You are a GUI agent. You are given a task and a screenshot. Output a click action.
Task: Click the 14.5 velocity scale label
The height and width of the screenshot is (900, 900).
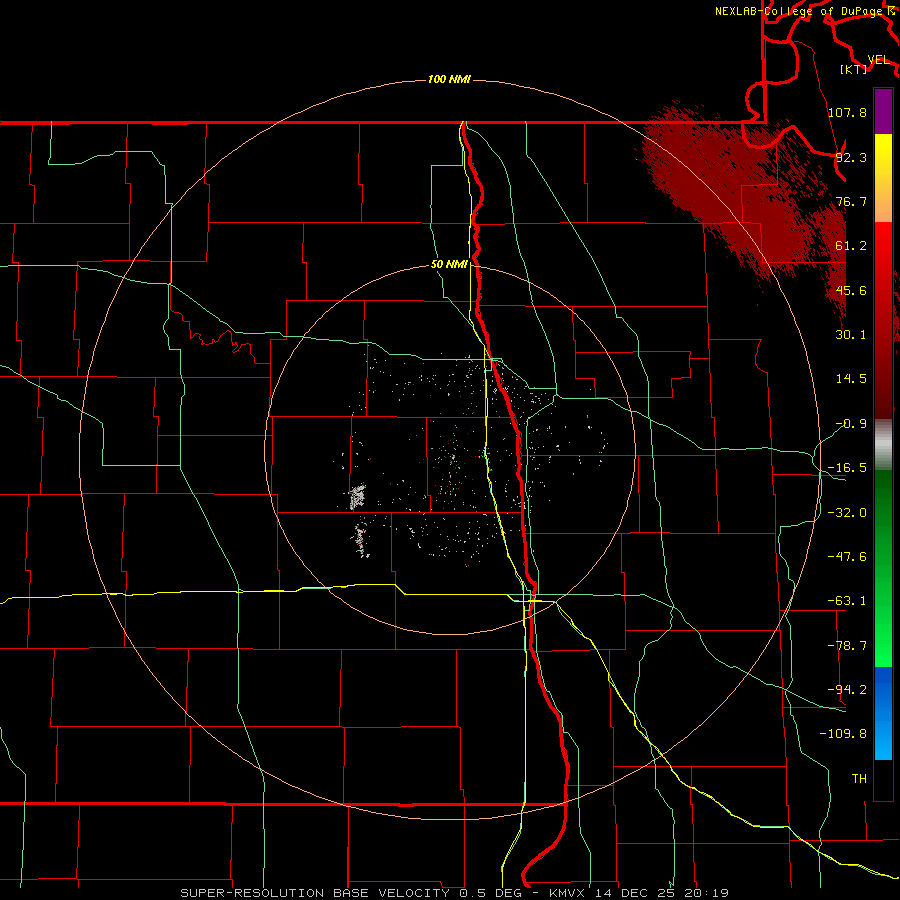(851, 379)
